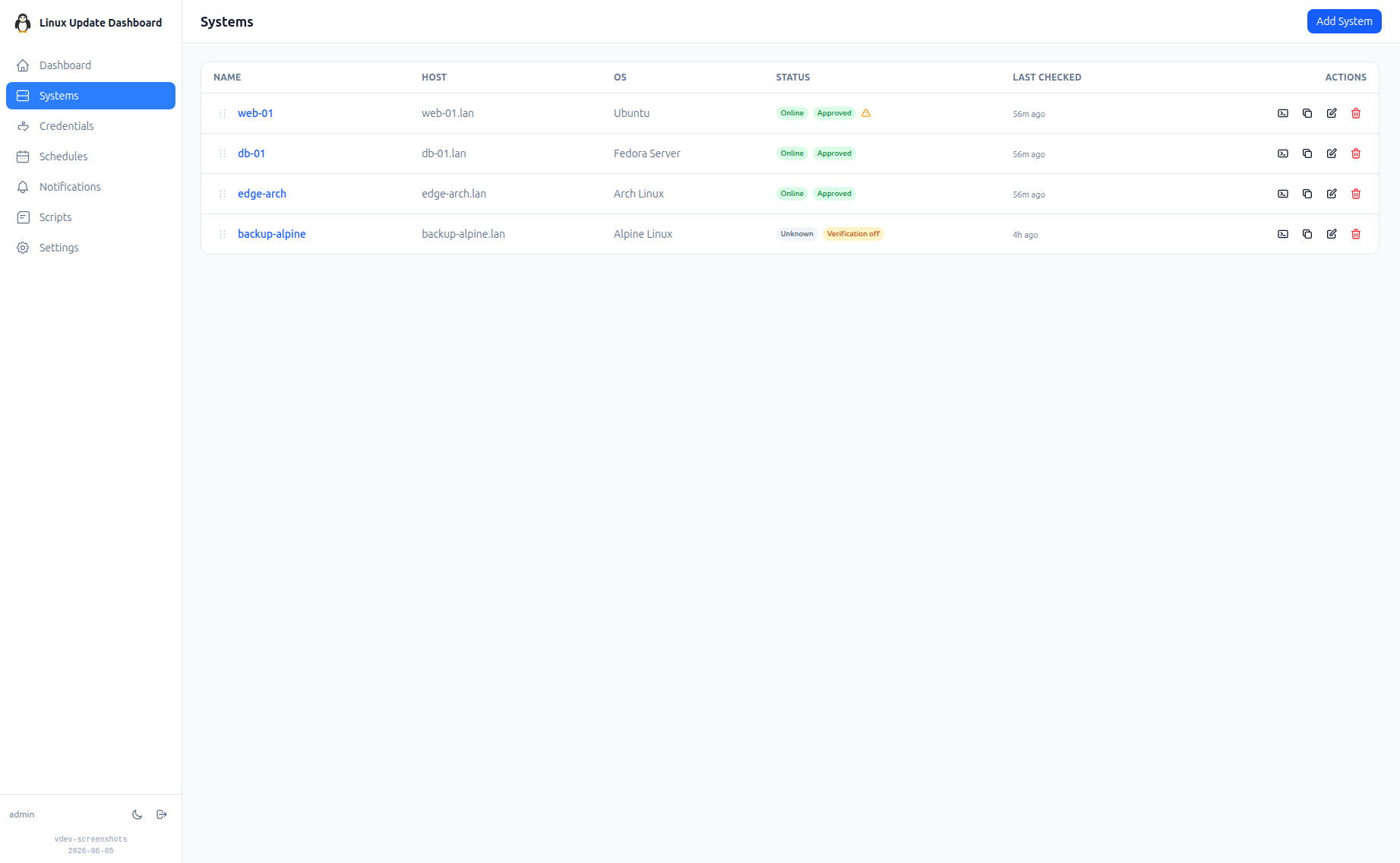Open the web-01 system link
The width and height of the screenshot is (1400, 863).
pos(255,113)
